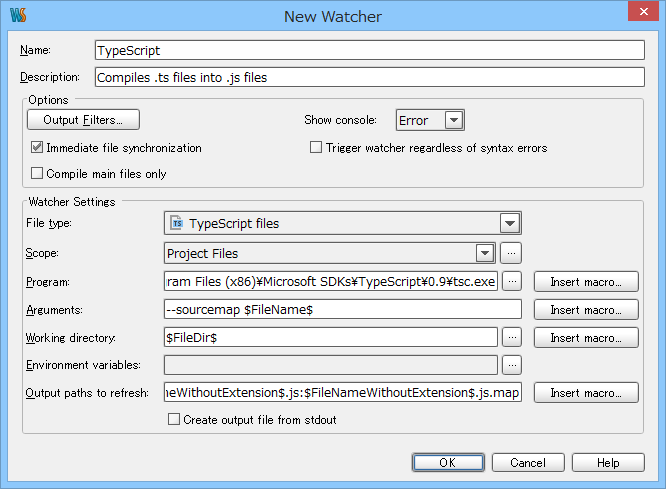Click the 'Show console:' label
666x489 pixels.
coord(340,120)
